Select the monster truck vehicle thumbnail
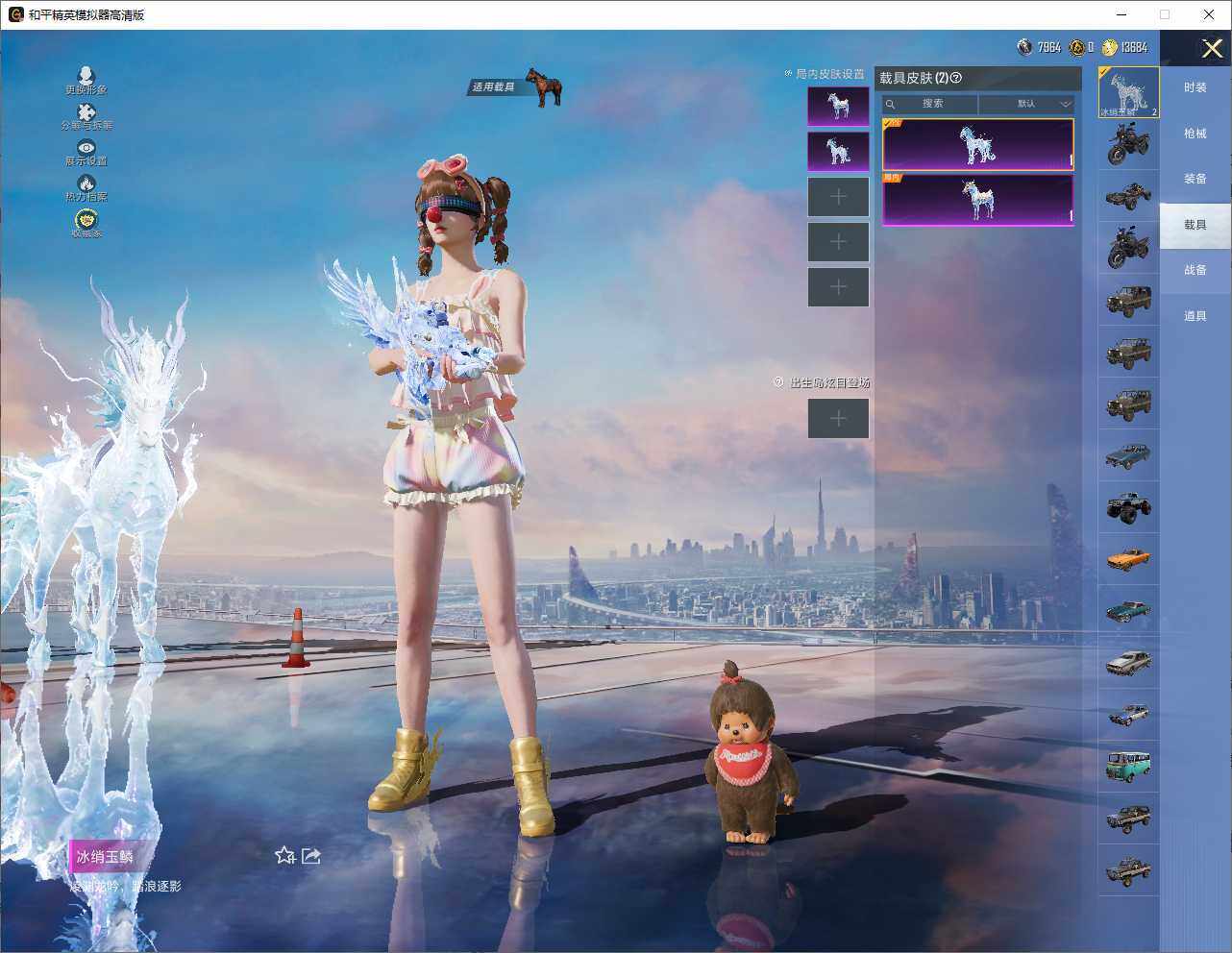 pos(1128,506)
